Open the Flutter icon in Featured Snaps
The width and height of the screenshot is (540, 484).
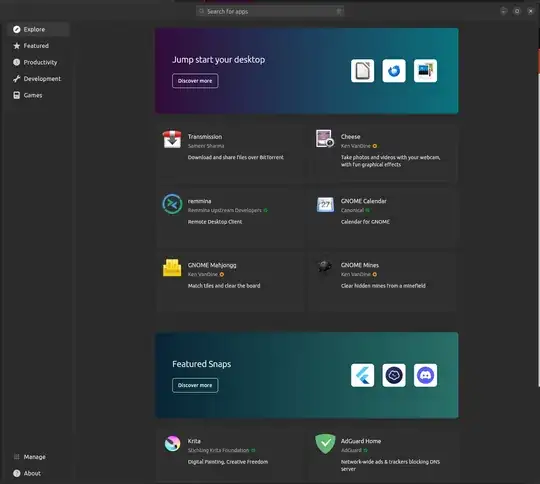point(362,375)
